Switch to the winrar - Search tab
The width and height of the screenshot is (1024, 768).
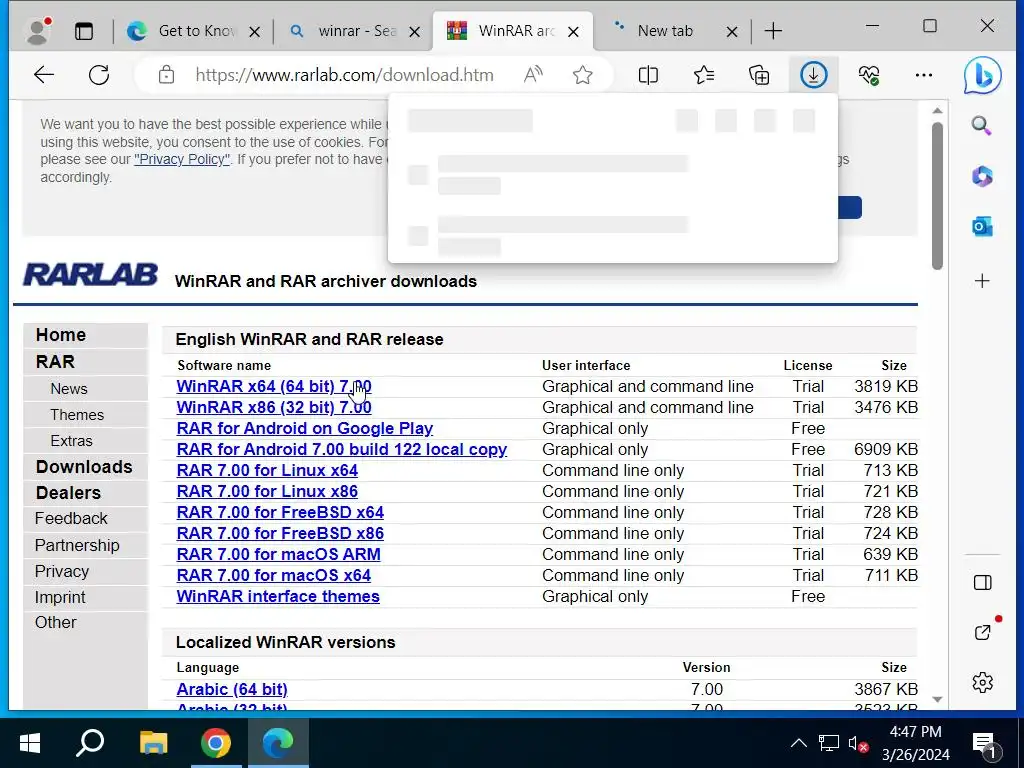(357, 31)
